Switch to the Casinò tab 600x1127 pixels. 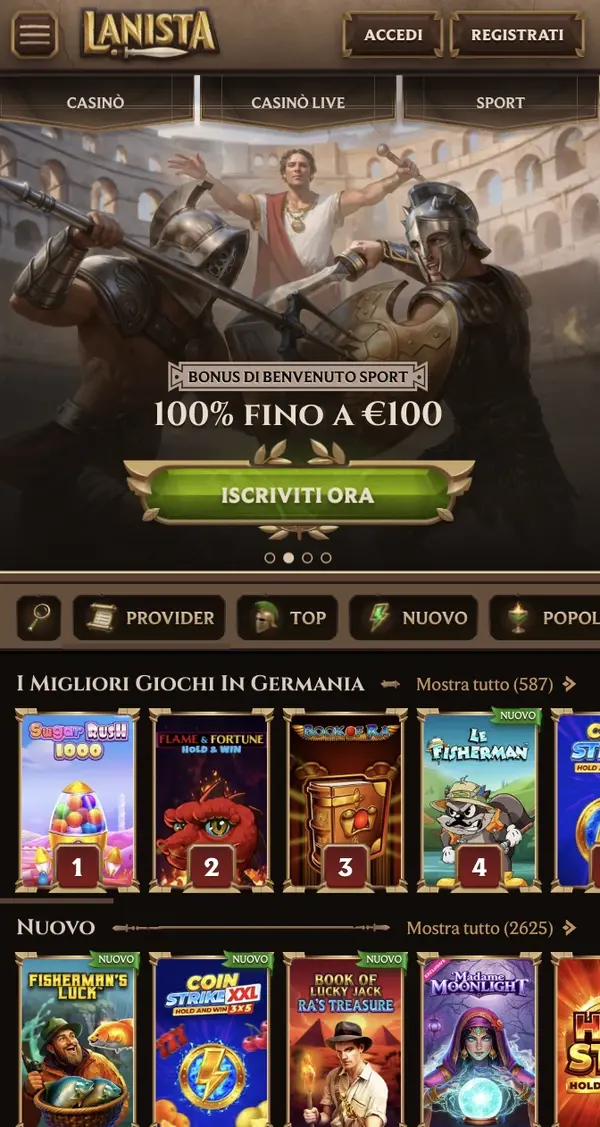[x=96, y=102]
